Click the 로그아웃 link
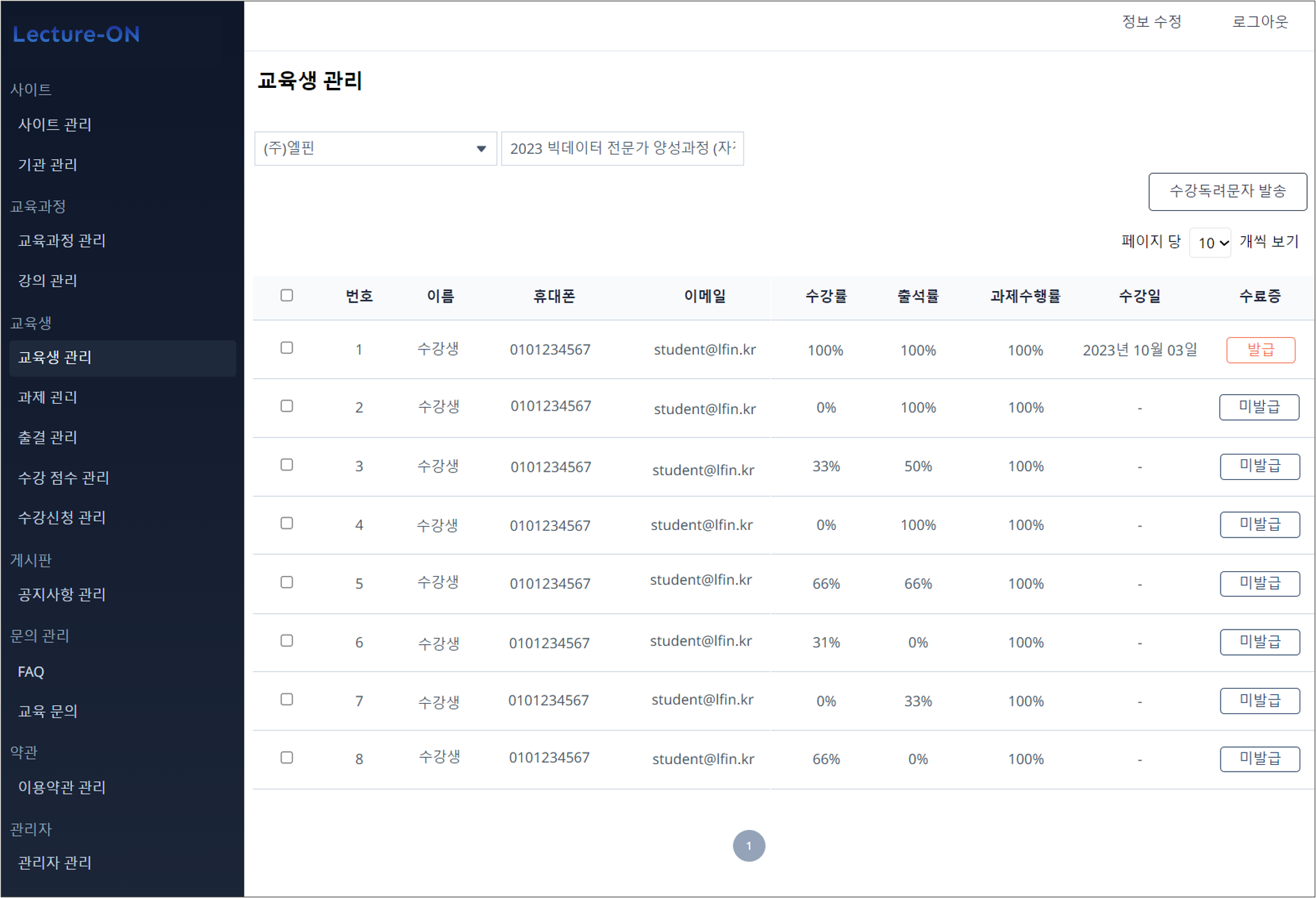The image size is (1316, 898). pos(1260,21)
